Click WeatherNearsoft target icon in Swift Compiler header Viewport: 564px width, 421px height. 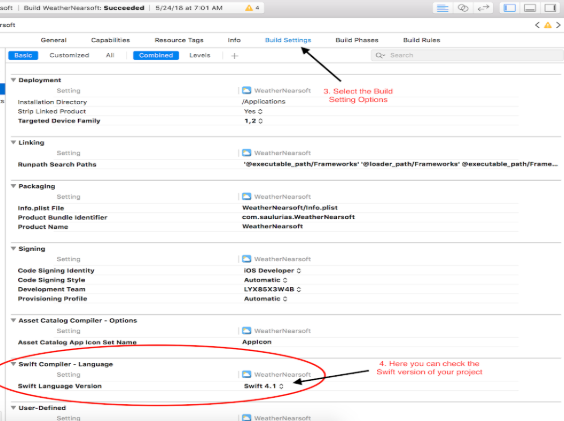[246, 375]
